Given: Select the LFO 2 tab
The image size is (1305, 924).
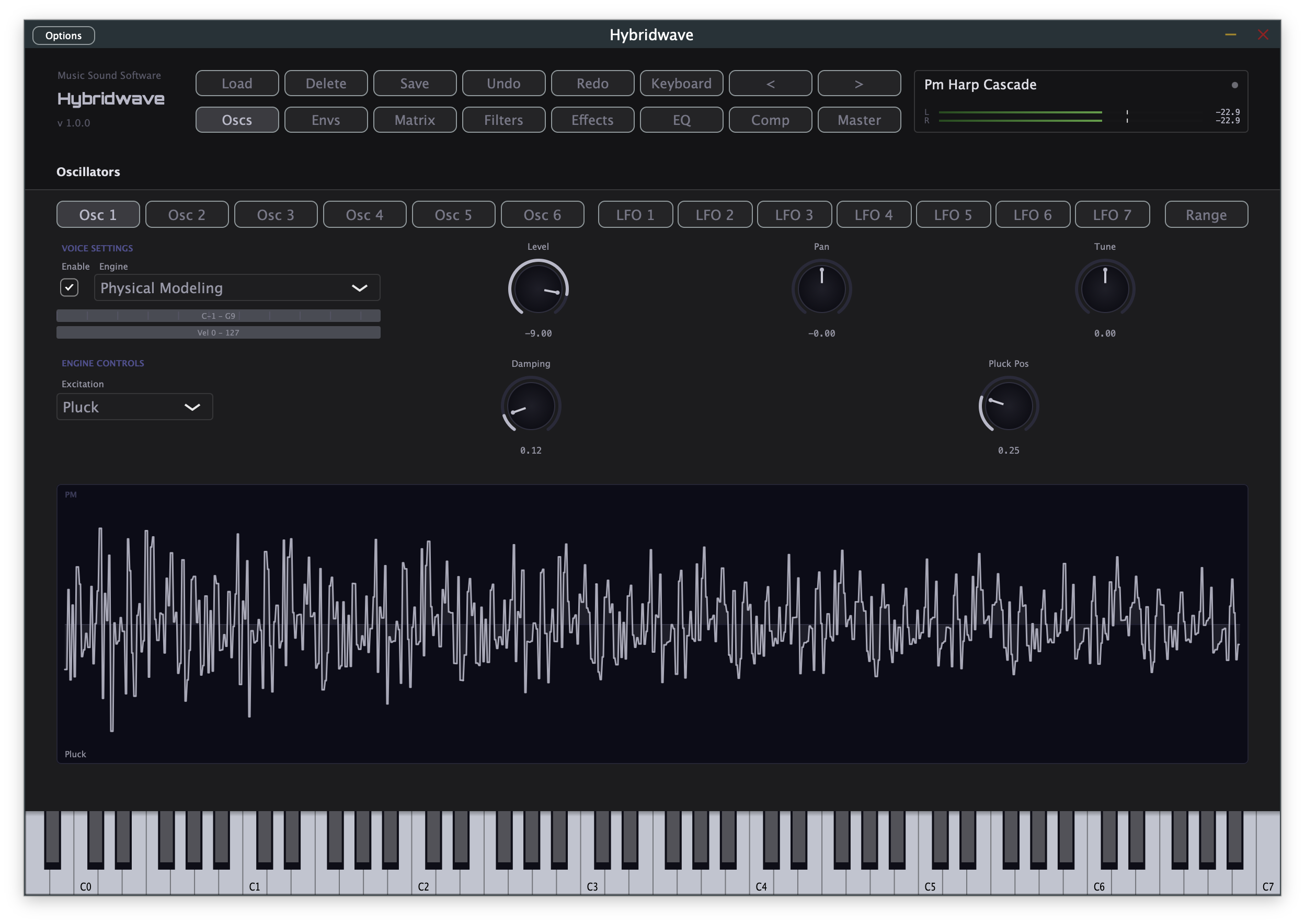Looking at the screenshot, I should [x=714, y=214].
